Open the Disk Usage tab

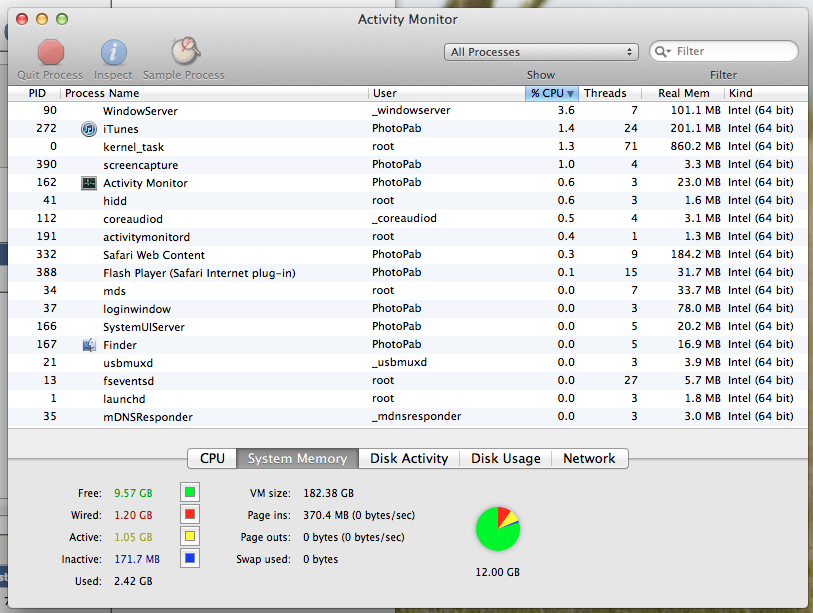[x=506, y=458]
